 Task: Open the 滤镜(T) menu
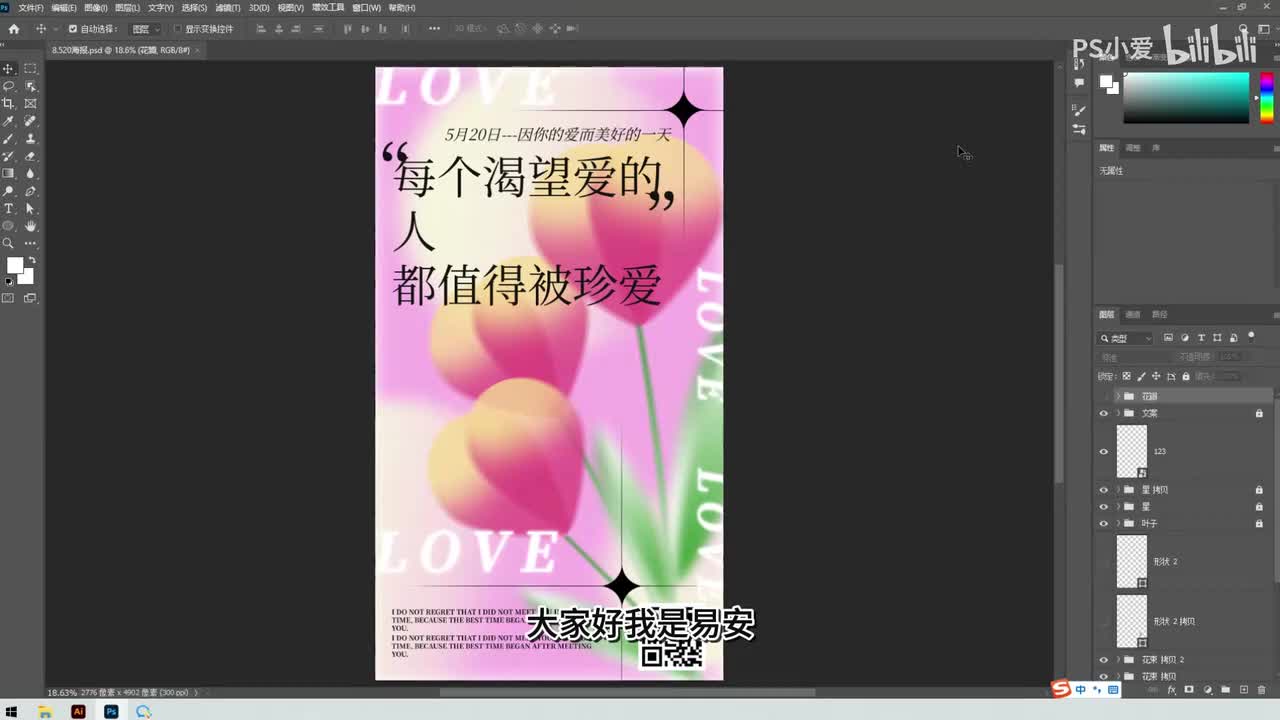pyautogui.click(x=228, y=8)
